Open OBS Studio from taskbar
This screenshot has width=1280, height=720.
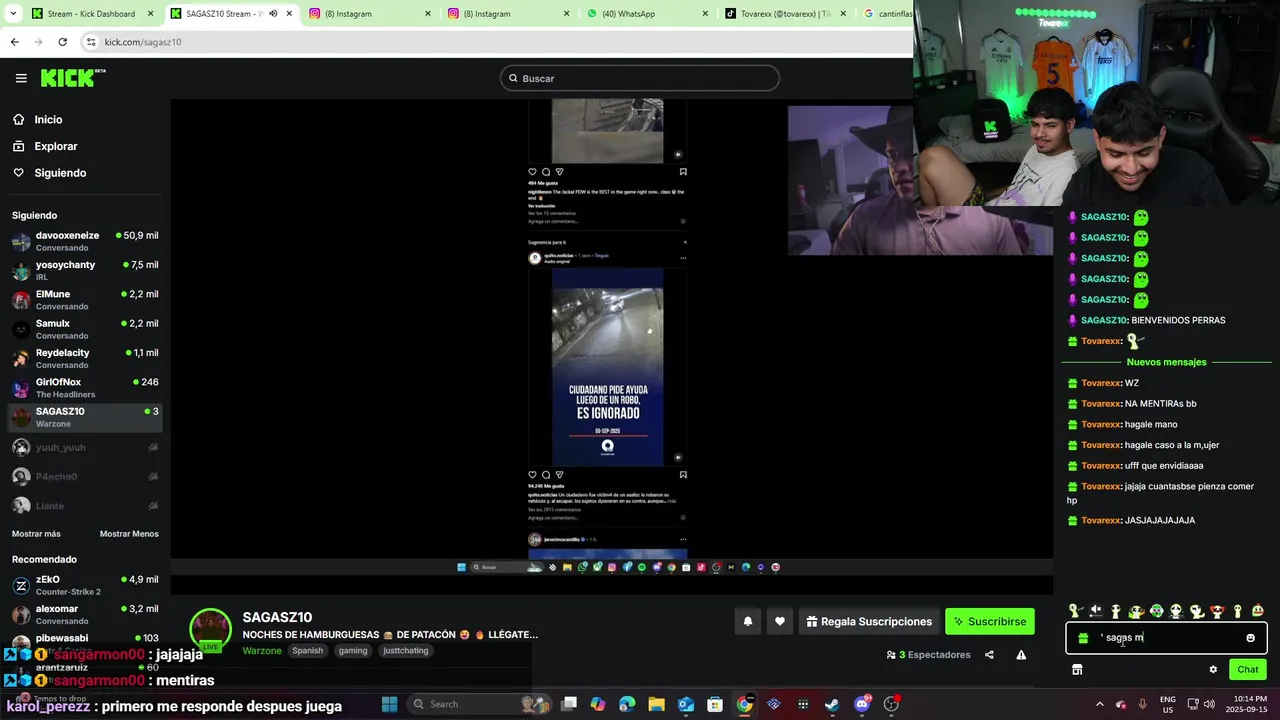[891, 704]
